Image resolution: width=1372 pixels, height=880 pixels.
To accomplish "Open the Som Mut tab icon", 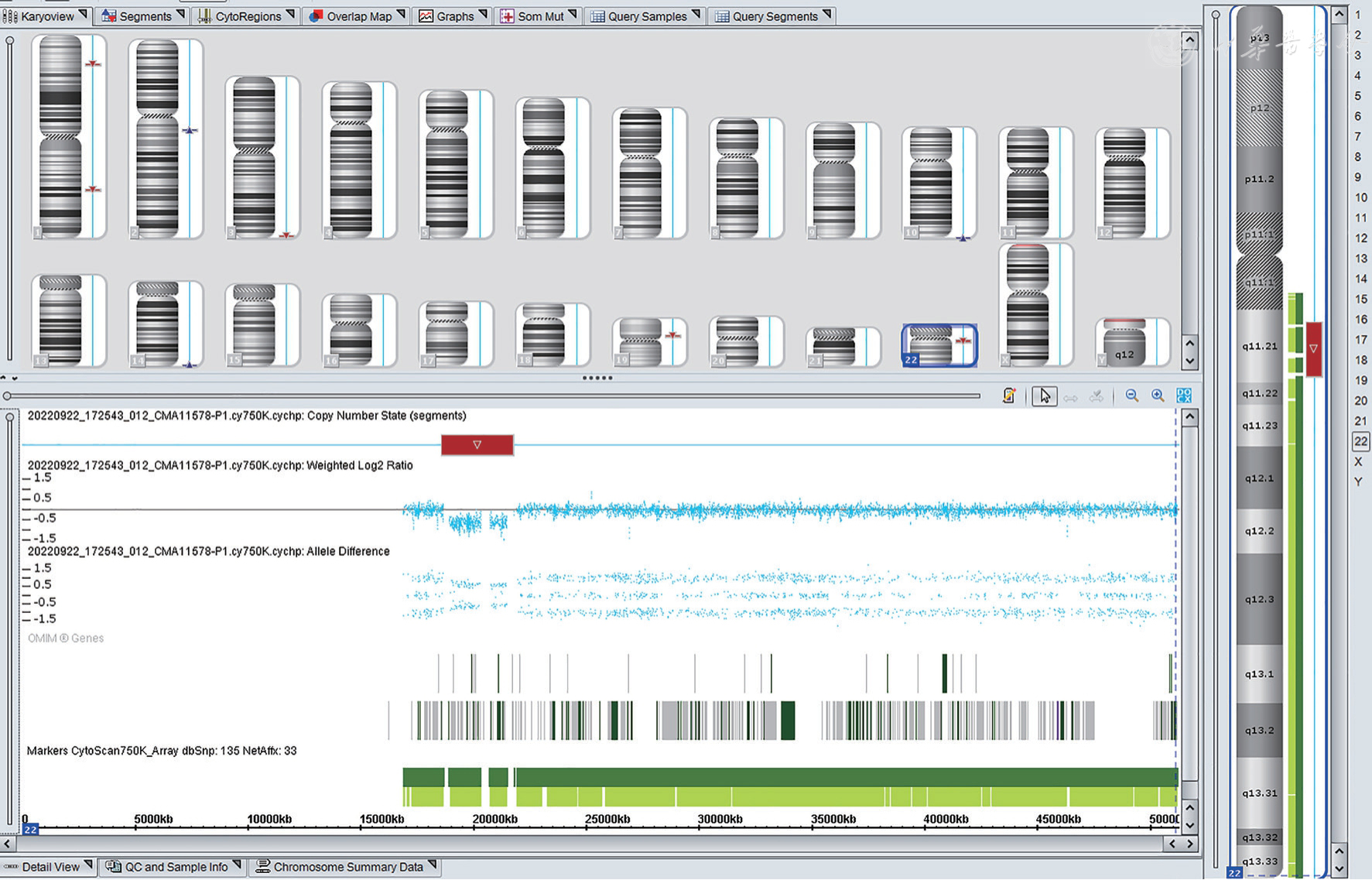I will coord(507,16).
